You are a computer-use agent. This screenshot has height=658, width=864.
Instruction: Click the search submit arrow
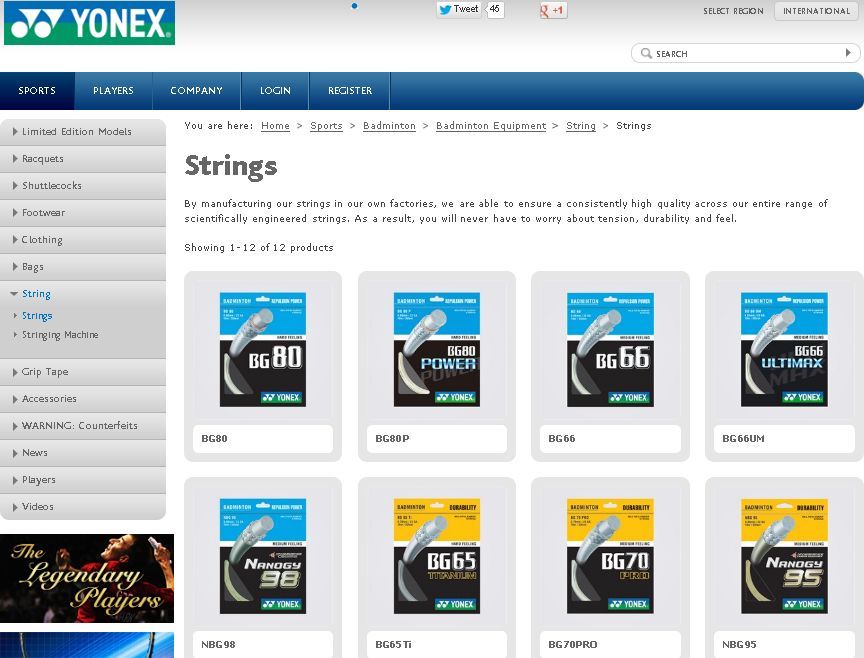pos(849,53)
